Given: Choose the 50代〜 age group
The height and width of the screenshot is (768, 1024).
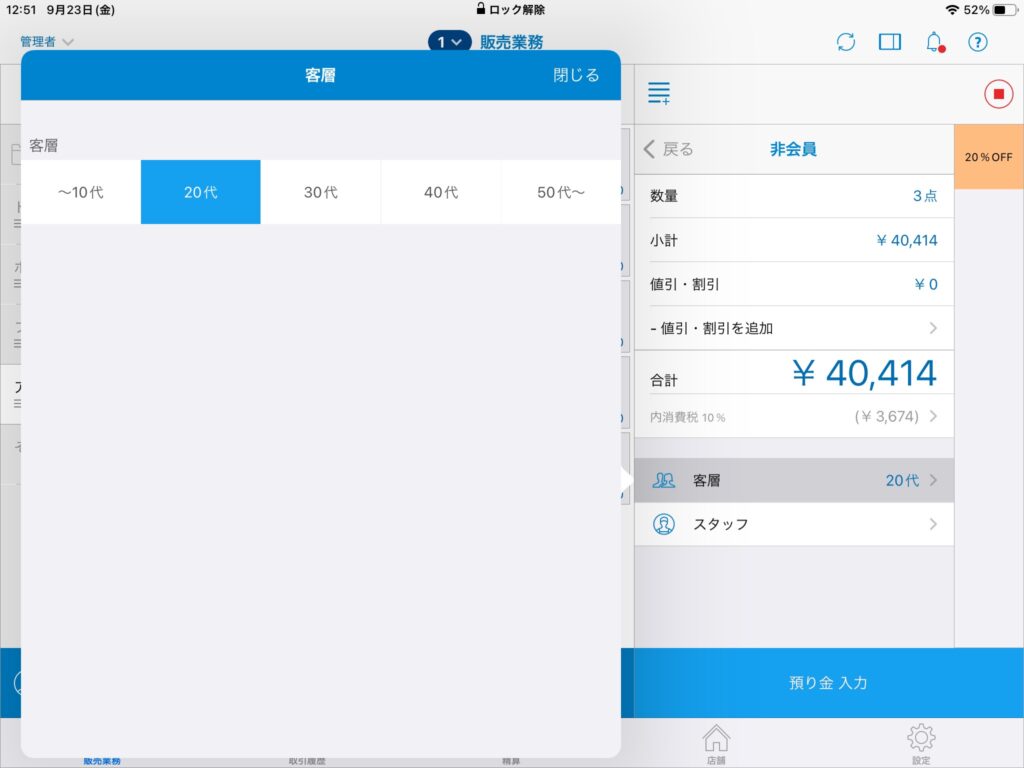Looking at the screenshot, I should [560, 192].
